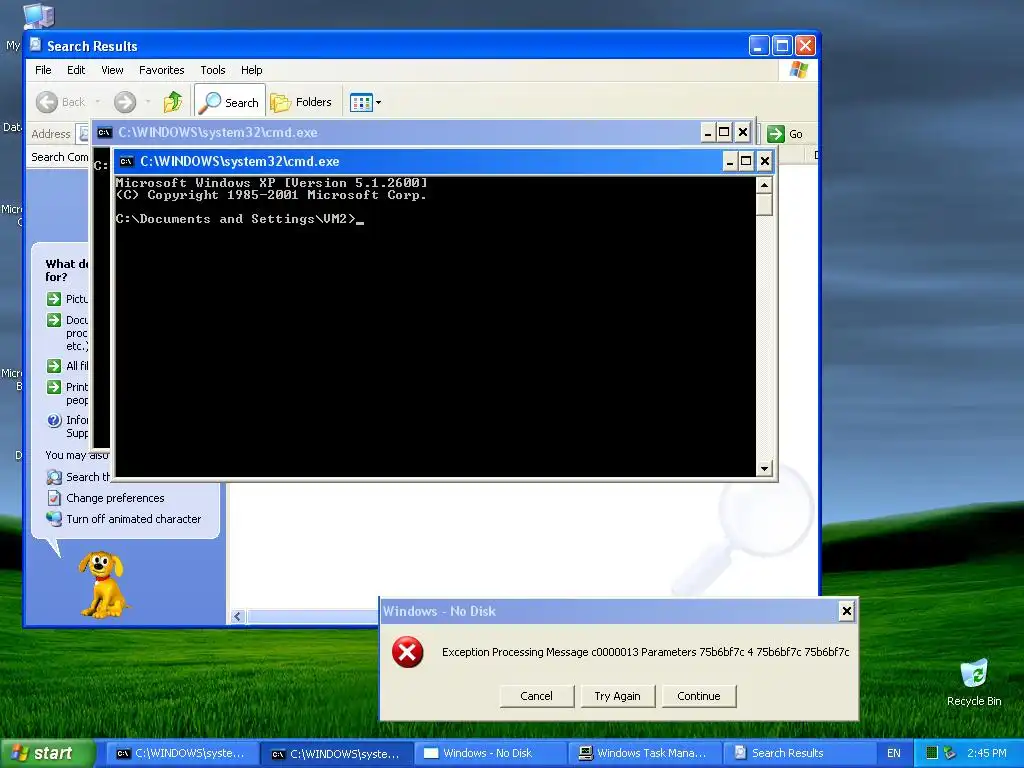Click the Turn off animated character icon
The width and height of the screenshot is (1024, 768).
point(54,519)
